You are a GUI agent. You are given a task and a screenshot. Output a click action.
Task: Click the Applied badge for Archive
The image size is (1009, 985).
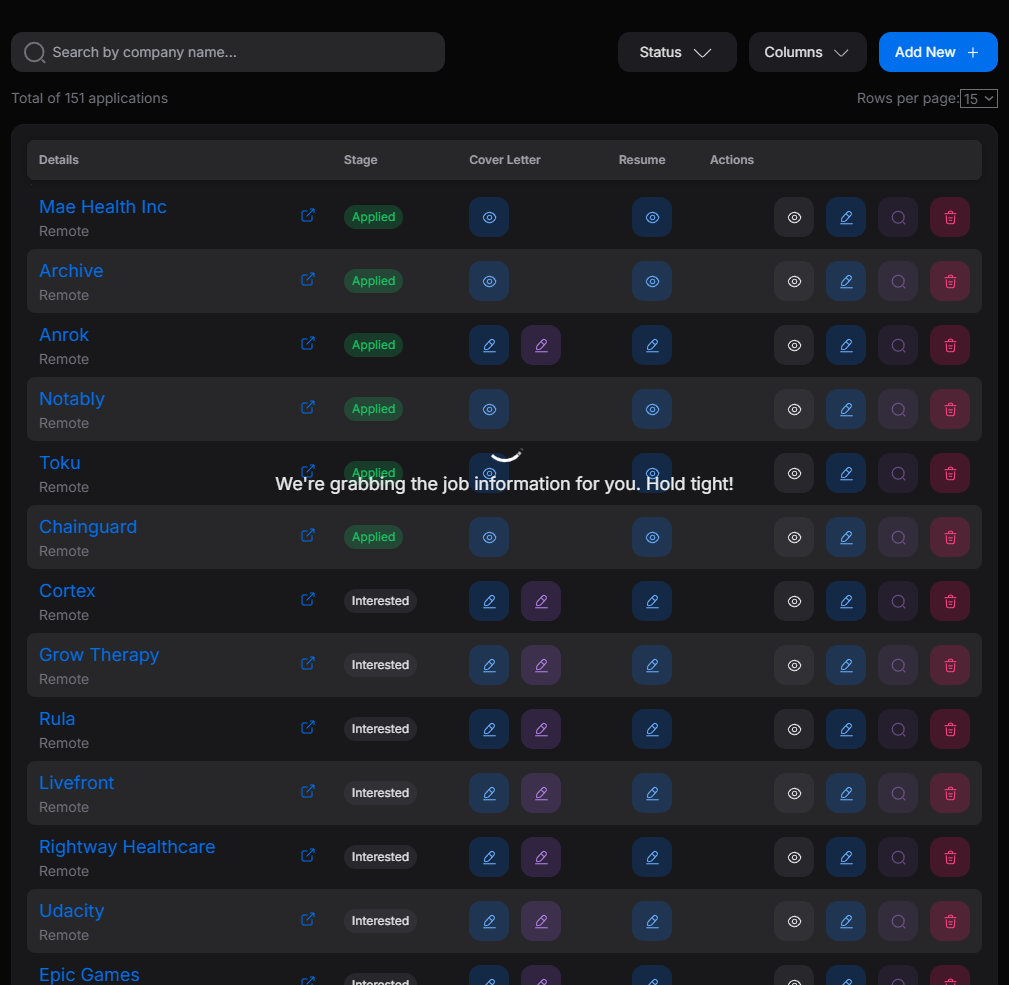(x=373, y=281)
